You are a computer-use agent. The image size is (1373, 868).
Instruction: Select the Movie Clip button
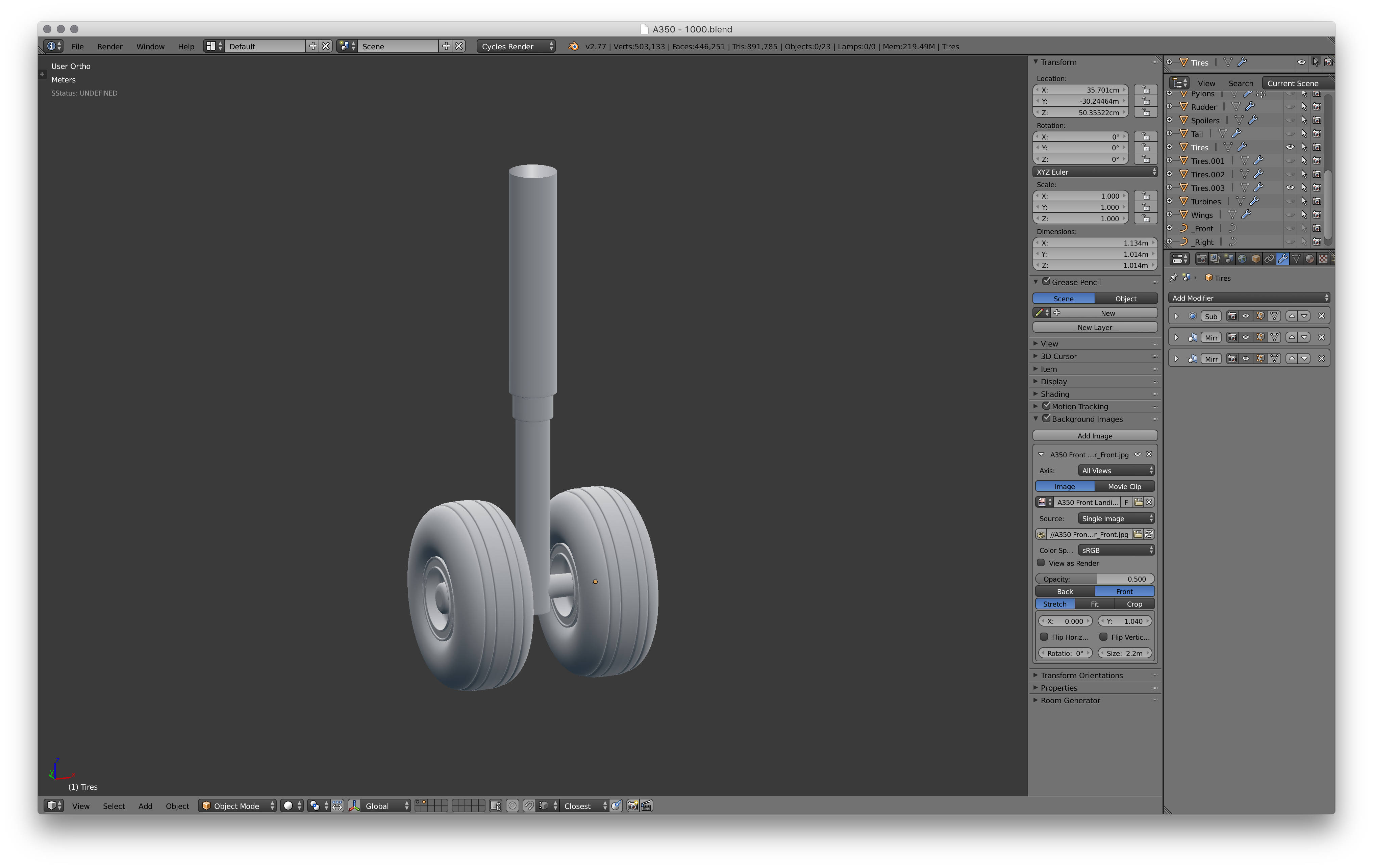(1124, 487)
